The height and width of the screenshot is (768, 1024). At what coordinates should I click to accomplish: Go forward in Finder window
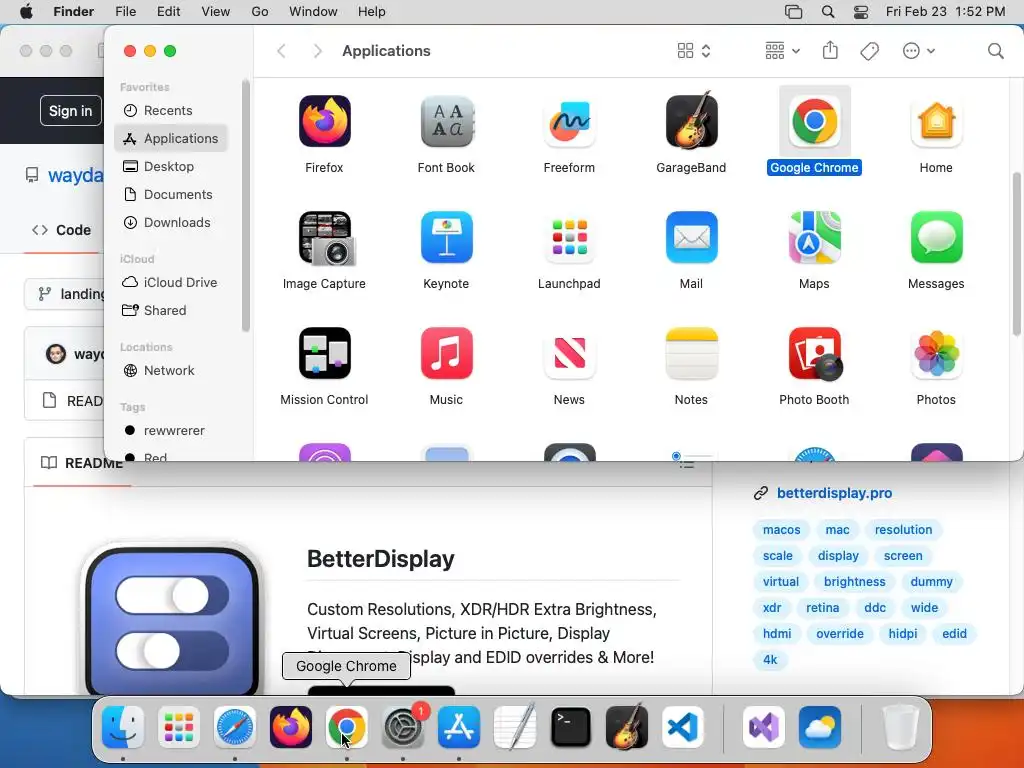click(317, 51)
